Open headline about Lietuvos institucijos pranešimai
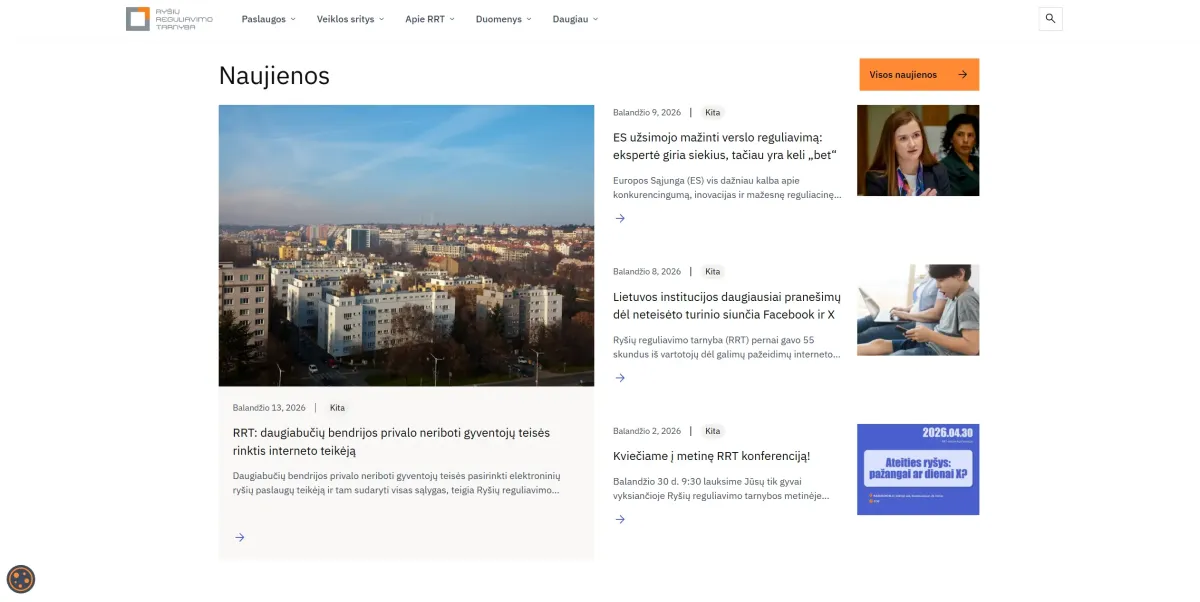 pyautogui.click(x=726, y=306)
